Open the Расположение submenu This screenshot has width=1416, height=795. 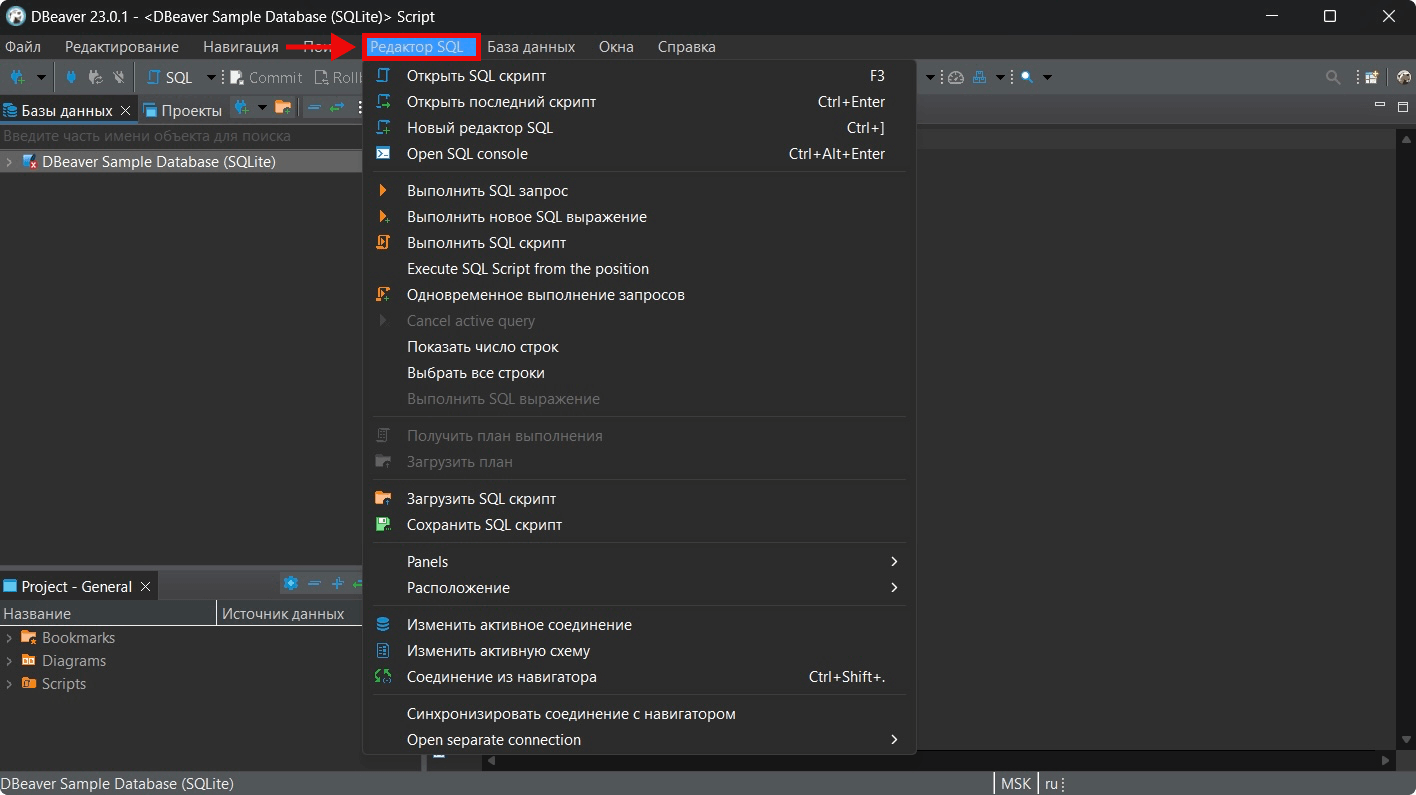click(x=639, y=587)
